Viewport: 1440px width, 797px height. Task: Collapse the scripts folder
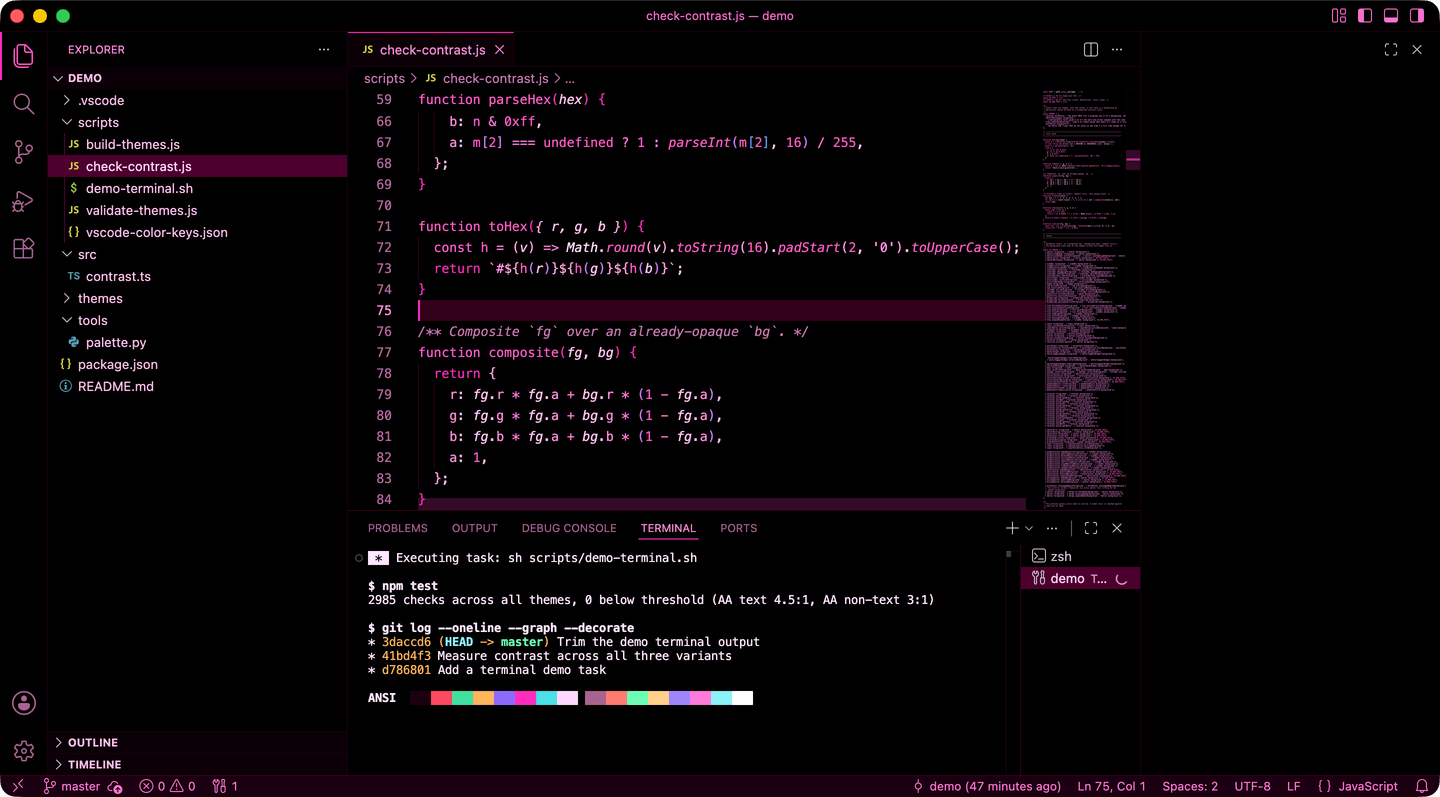198,122
